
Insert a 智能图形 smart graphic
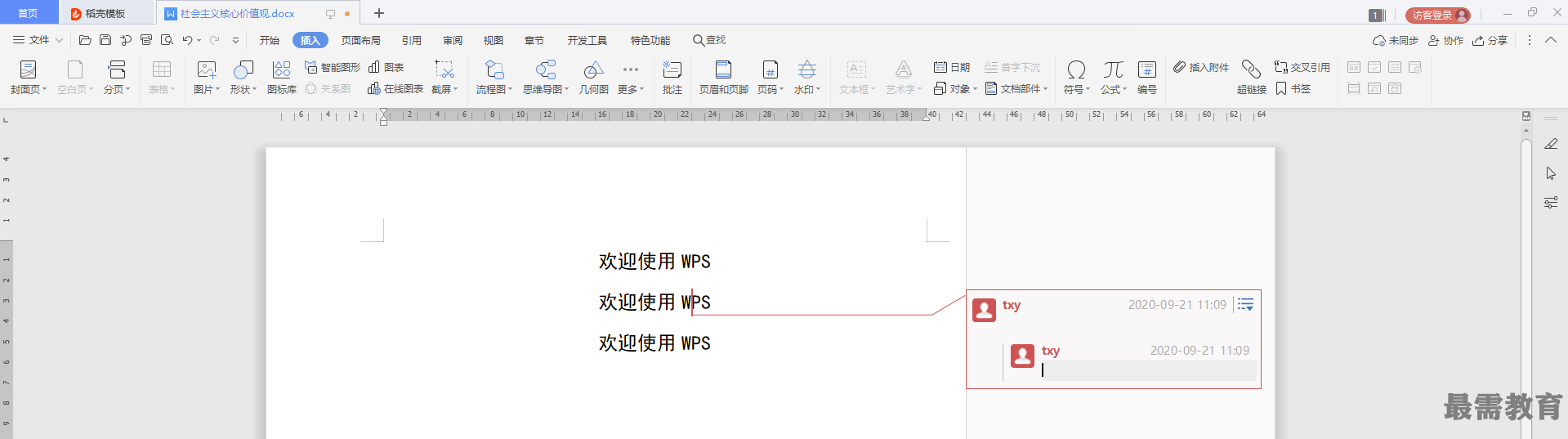pyautogui.click(x=333, y=67)
